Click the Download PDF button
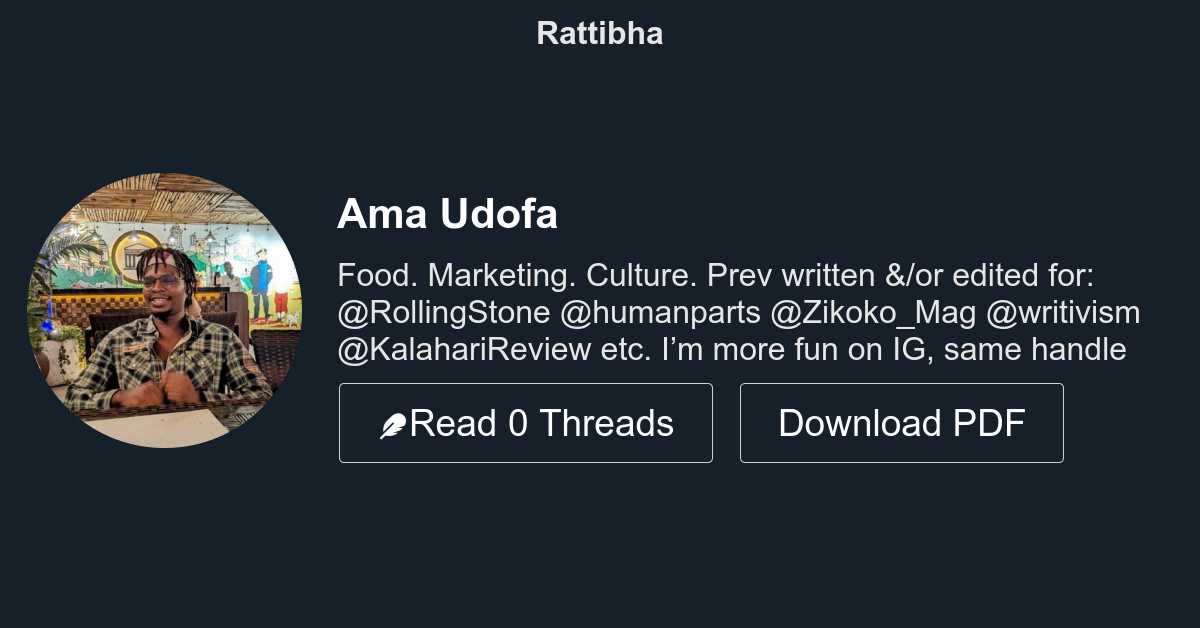 [901, 422]
